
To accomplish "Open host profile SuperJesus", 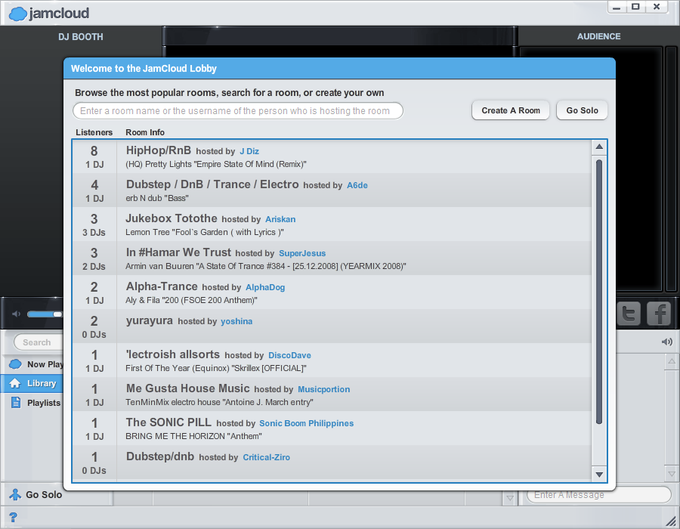I will click(x=302, y=253).
